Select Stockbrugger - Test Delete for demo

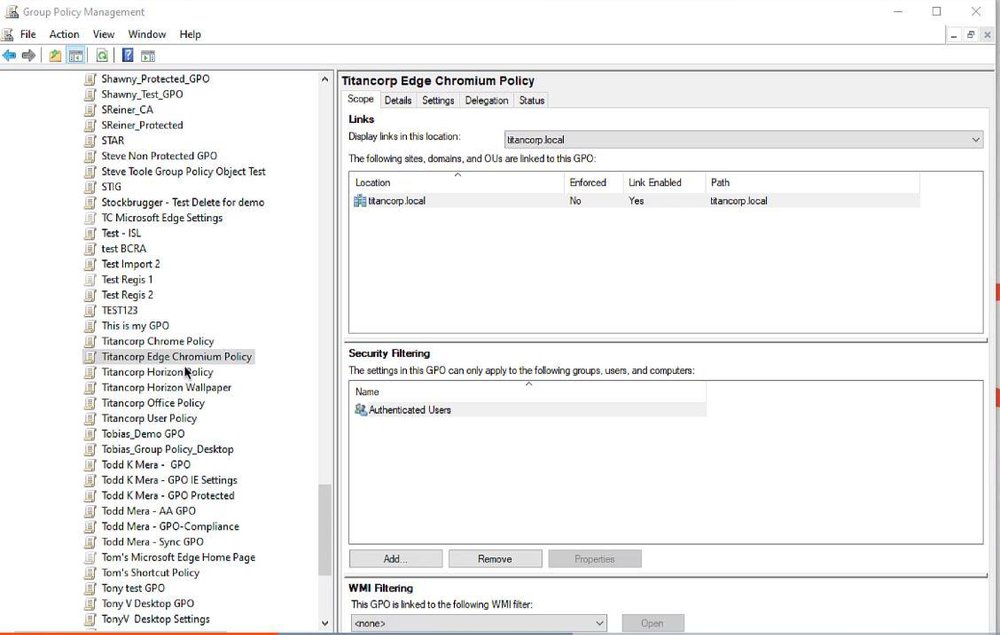[183, 203]
